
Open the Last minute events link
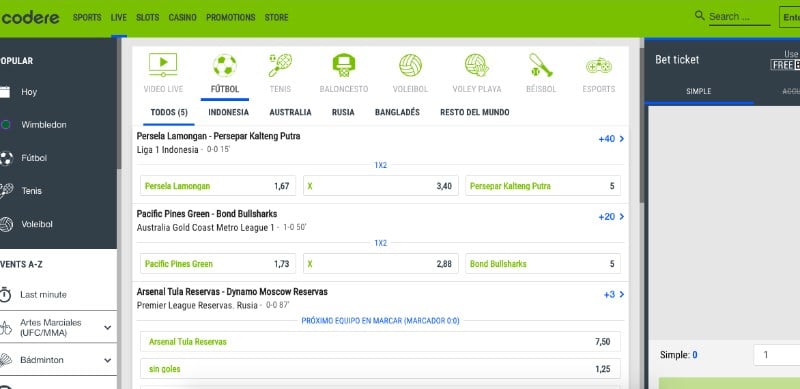tap(43, 295)
